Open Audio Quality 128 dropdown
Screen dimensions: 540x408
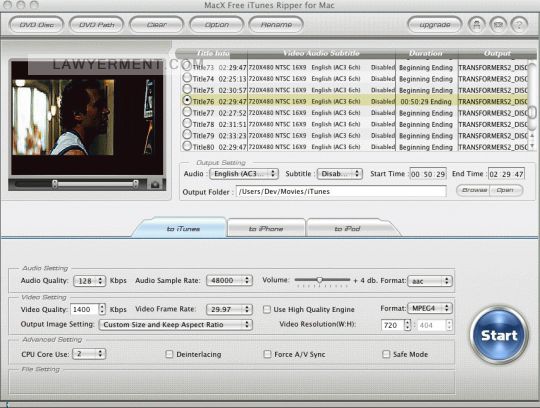click(x=89, y=281)
